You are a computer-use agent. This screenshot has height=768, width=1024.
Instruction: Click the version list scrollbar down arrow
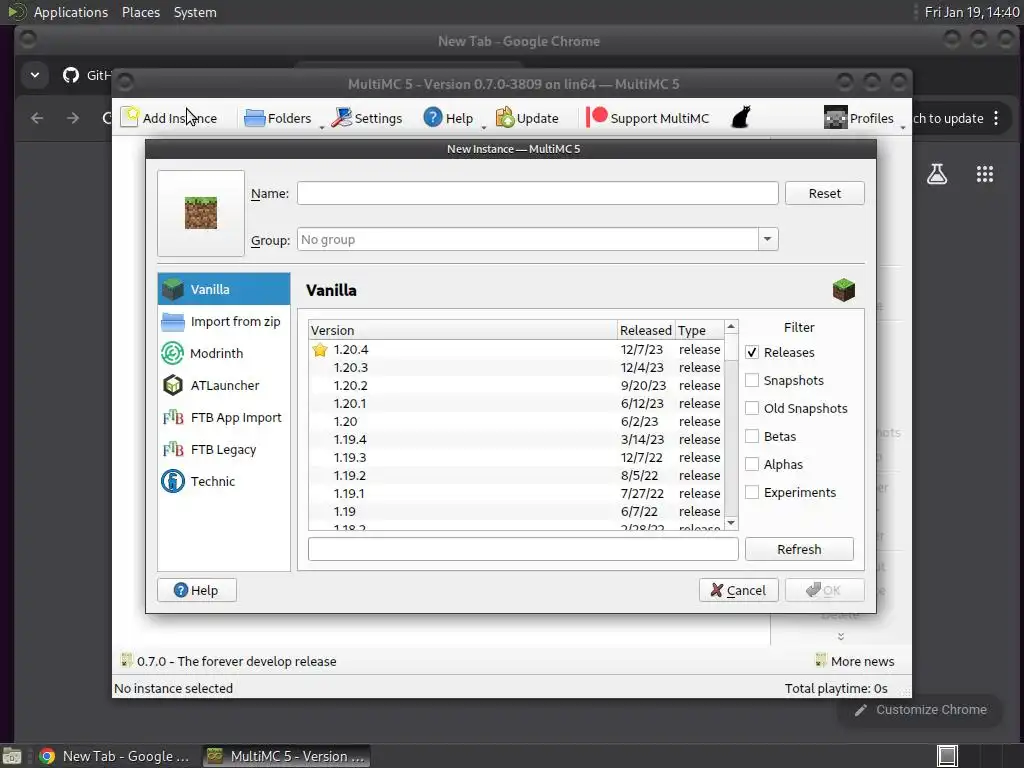coord(731,523)
